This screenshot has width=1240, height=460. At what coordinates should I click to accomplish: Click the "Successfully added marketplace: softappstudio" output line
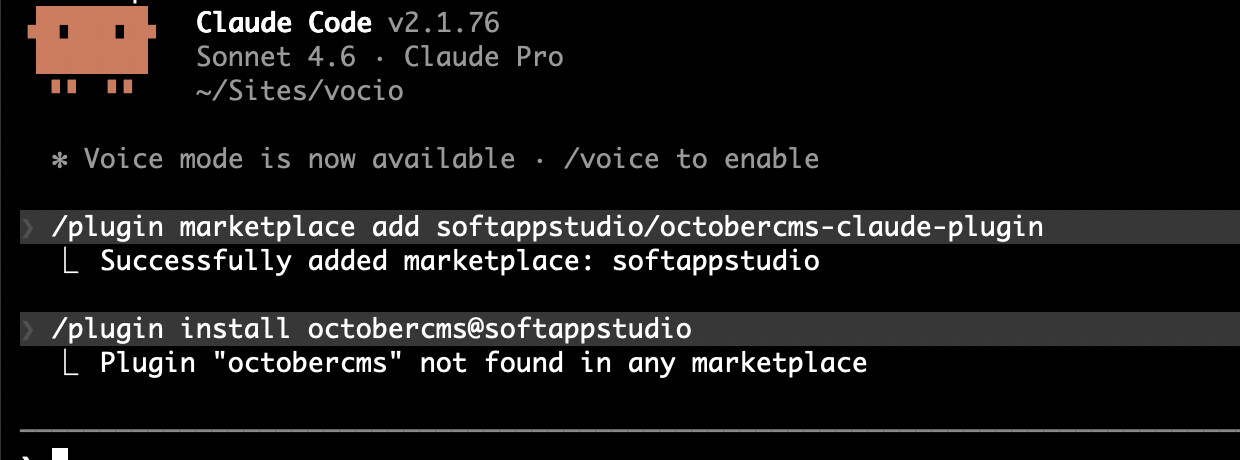click(459, 262)
